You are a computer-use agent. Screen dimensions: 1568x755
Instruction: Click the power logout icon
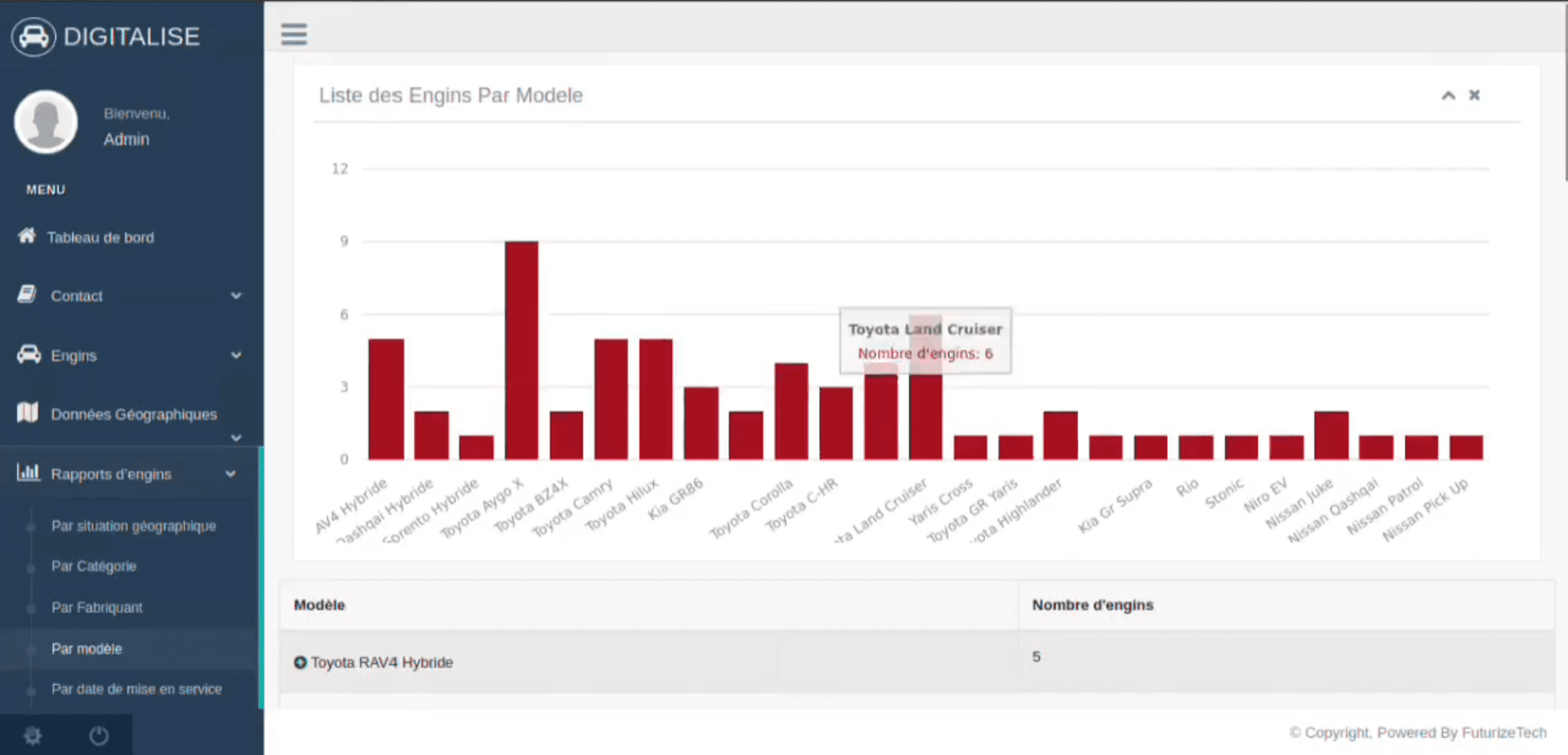coord(99,736)
